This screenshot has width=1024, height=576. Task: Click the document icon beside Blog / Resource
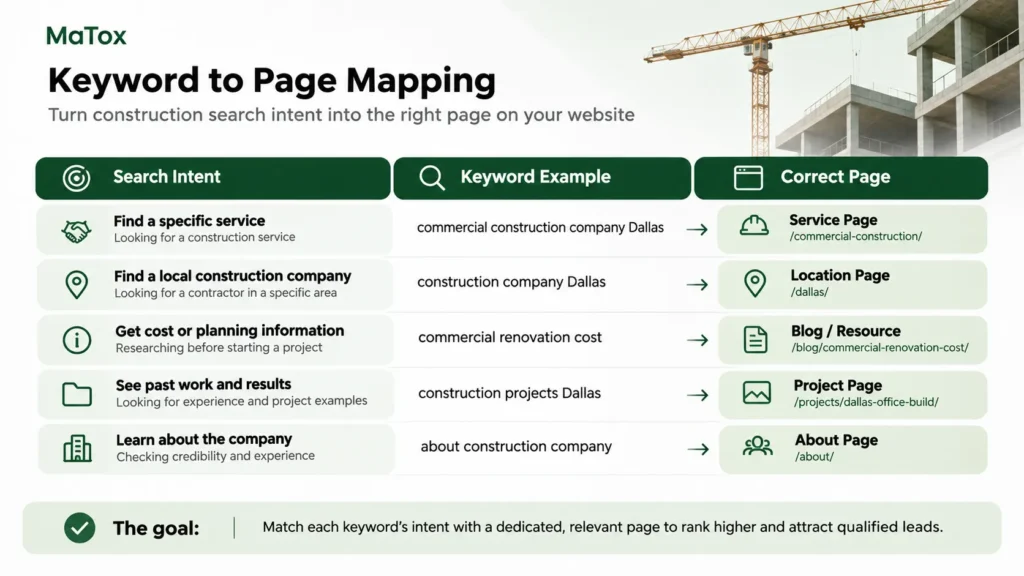(756, 340)
